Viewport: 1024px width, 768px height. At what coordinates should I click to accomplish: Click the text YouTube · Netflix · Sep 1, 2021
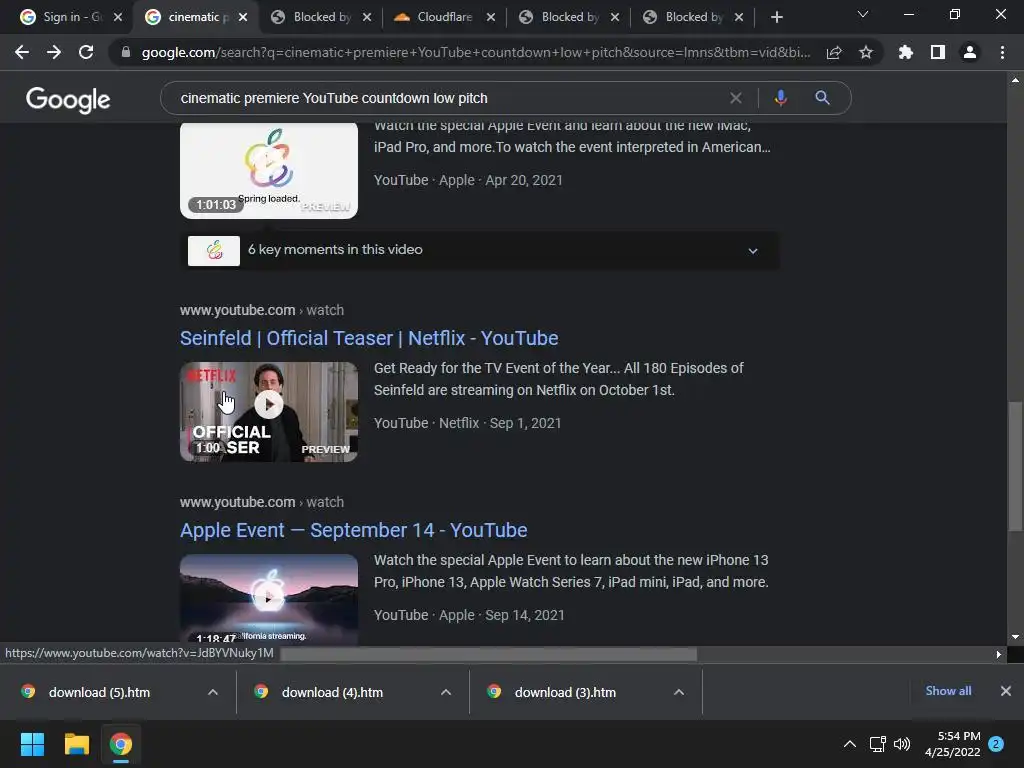point(468,423)
